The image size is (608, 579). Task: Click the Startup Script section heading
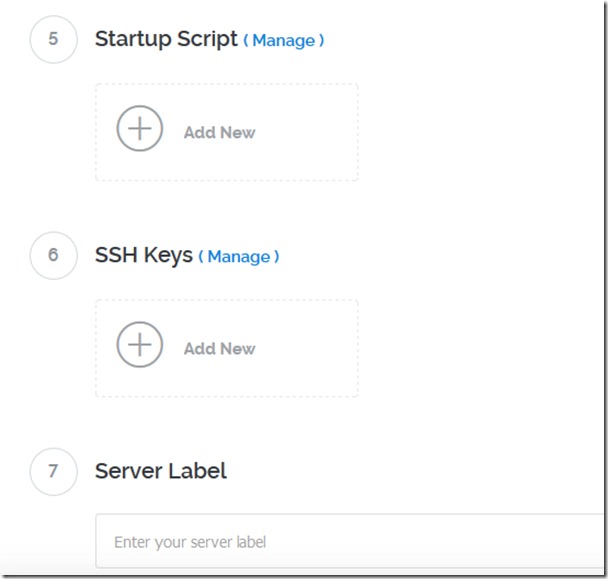(x=166, y=39)
